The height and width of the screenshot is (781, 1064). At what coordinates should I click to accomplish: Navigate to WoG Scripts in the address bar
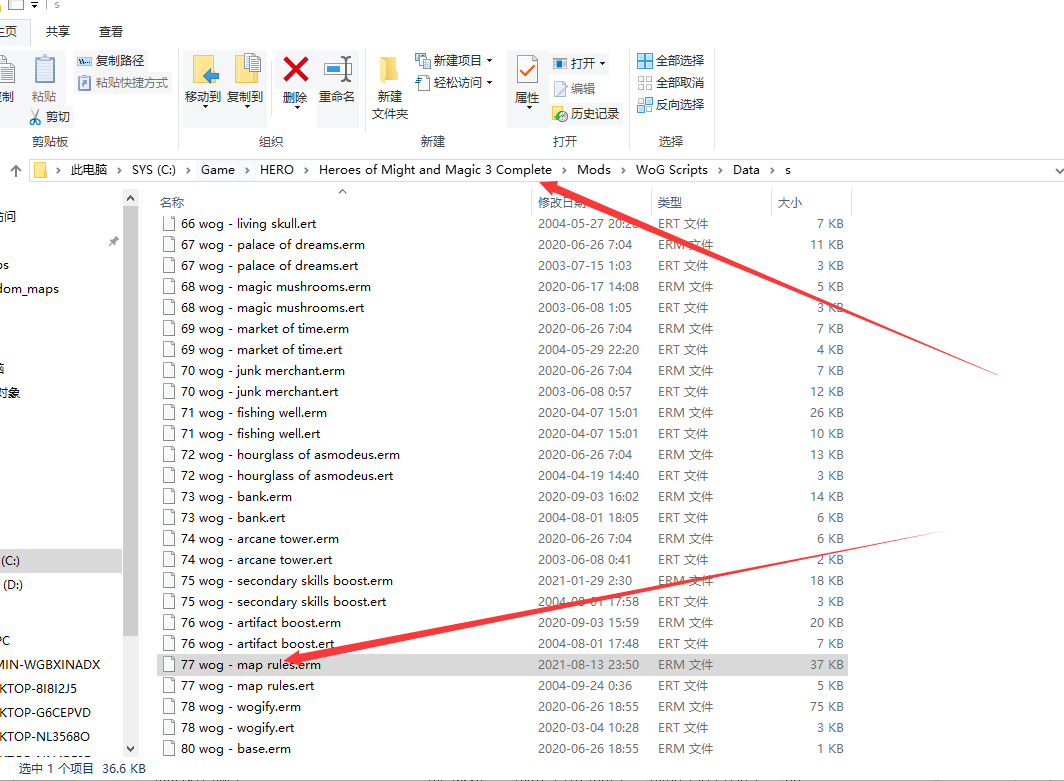coord(672,170)
